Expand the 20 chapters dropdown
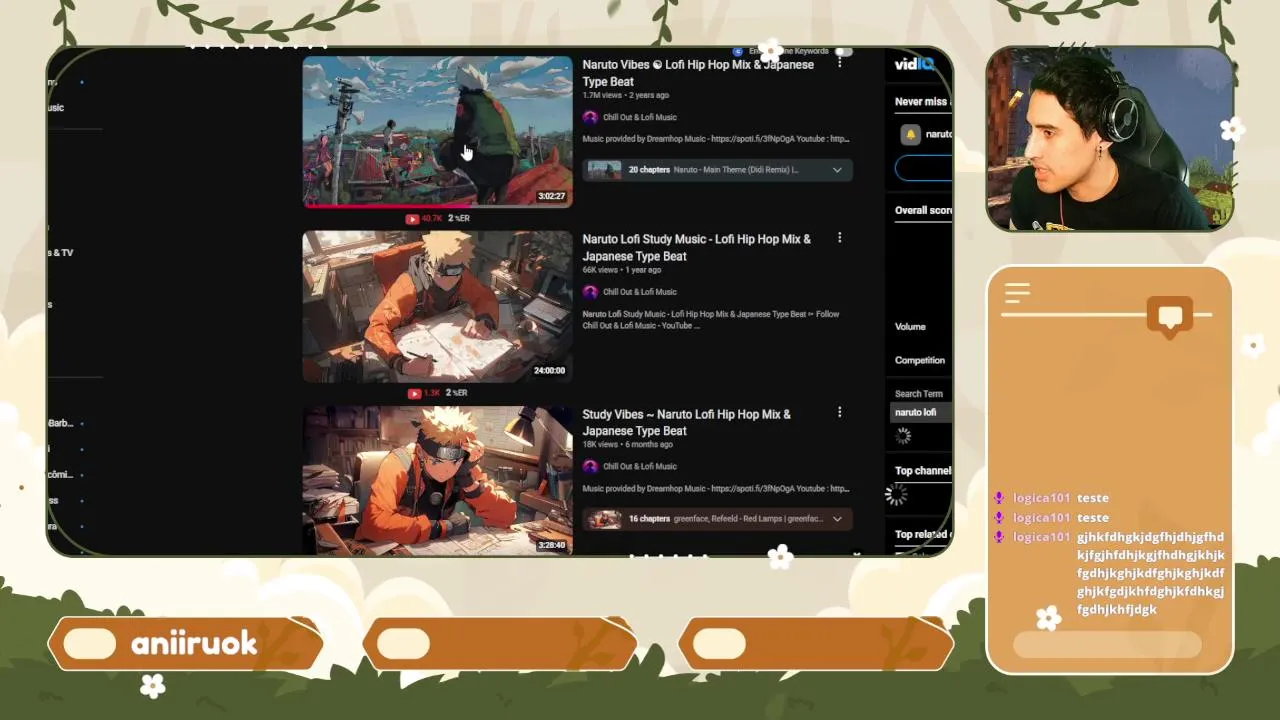Screen dimensions: 1280x720 pyautogui.click(x=837, y=170)
